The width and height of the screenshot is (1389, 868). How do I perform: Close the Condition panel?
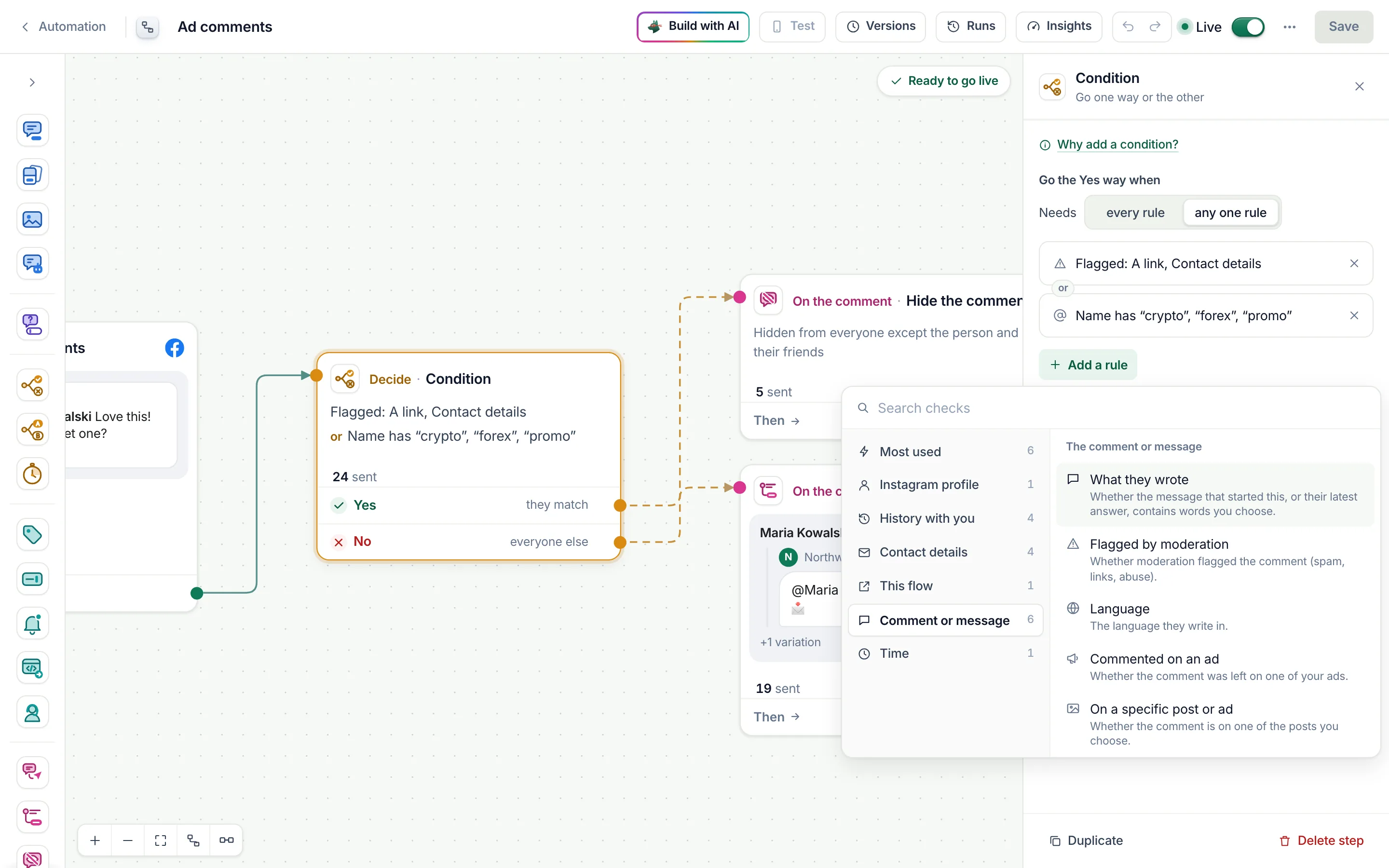[x=1359, y=87]
